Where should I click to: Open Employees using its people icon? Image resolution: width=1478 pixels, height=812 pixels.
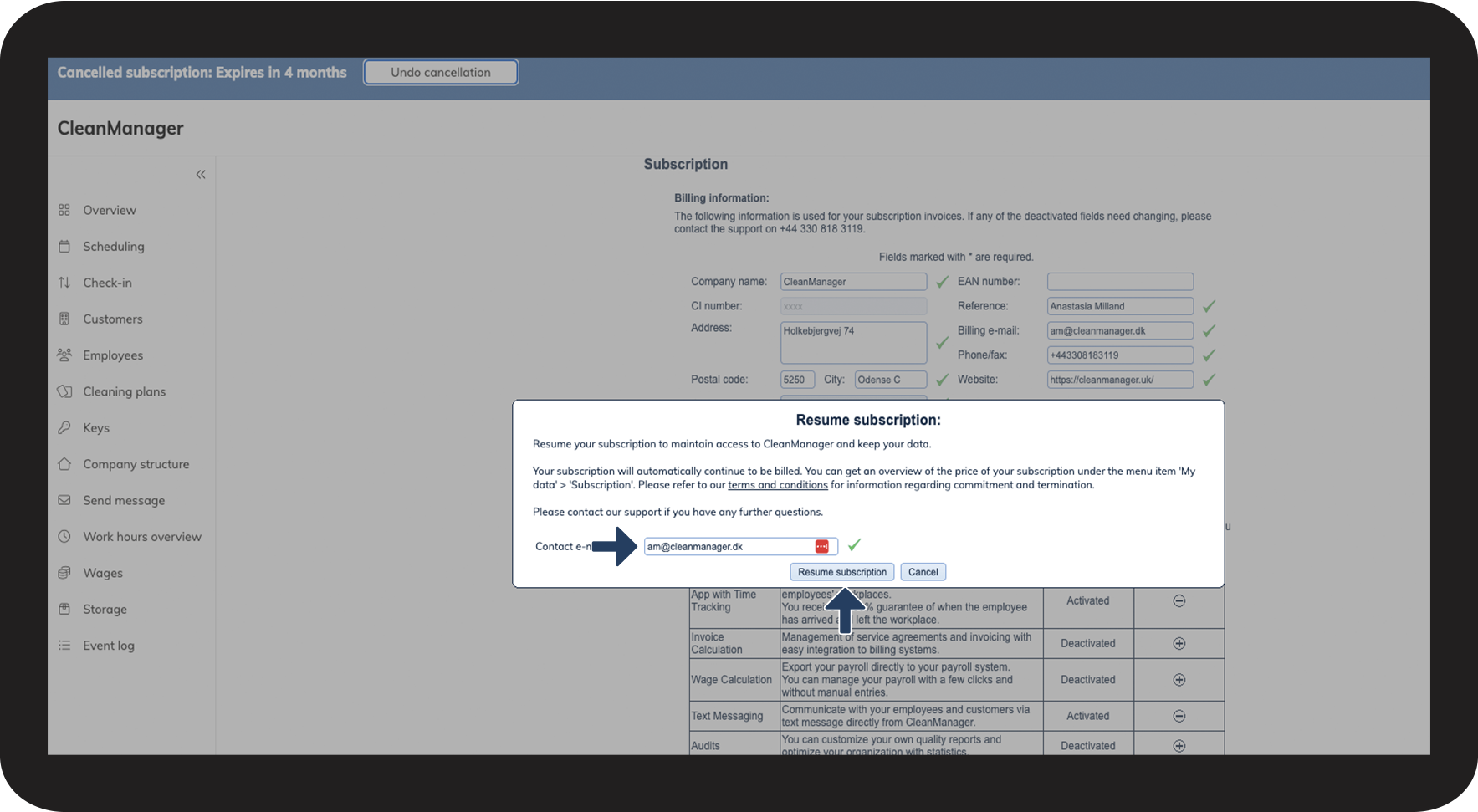click(64, 355)
